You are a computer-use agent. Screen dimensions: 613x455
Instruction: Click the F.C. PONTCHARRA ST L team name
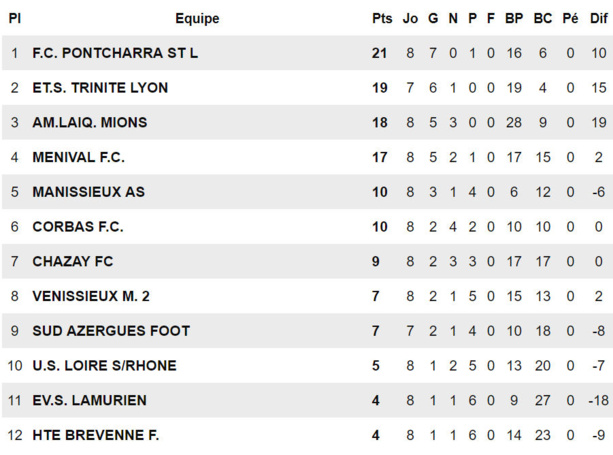[115, 53]
